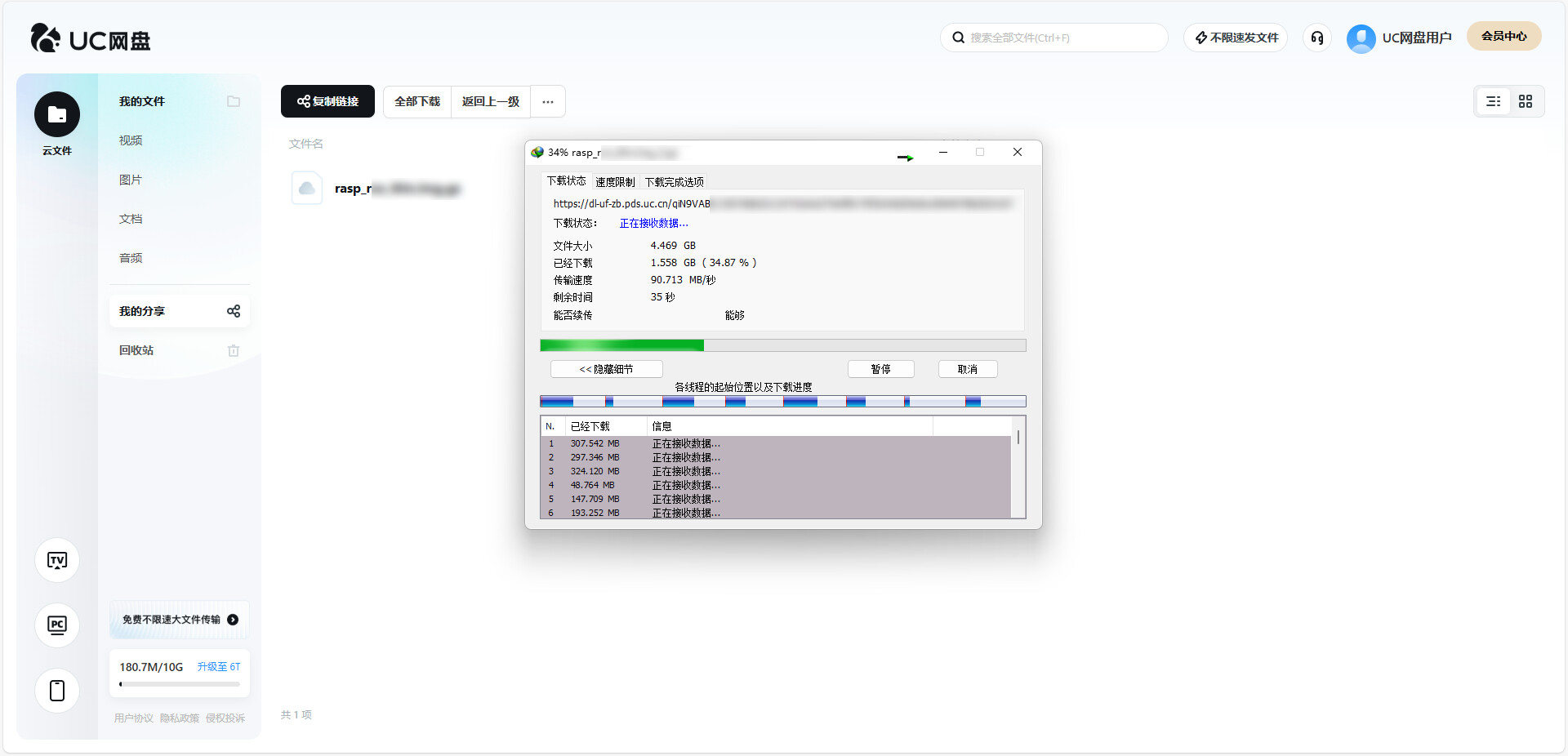Screen dimensions: 1568x756
Task: Select thread row 307.542 MB
Action: (x=776, y=443)
